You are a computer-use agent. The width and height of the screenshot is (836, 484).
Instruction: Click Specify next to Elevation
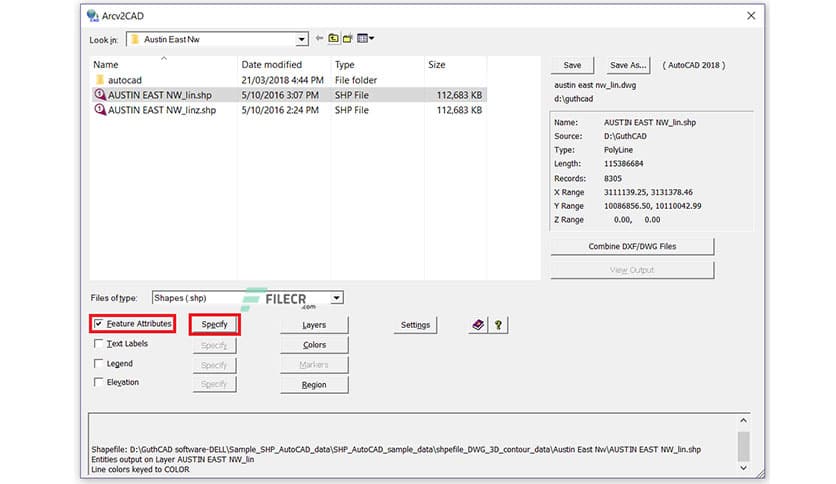click(214, 384)
